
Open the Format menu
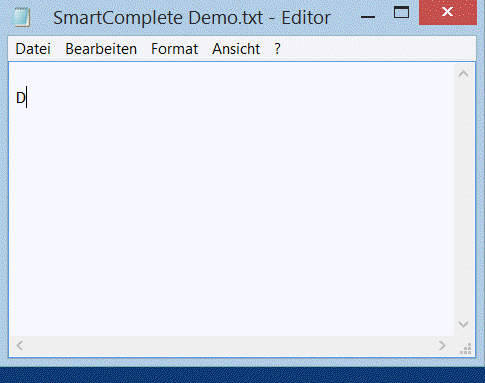coord(174,49)
